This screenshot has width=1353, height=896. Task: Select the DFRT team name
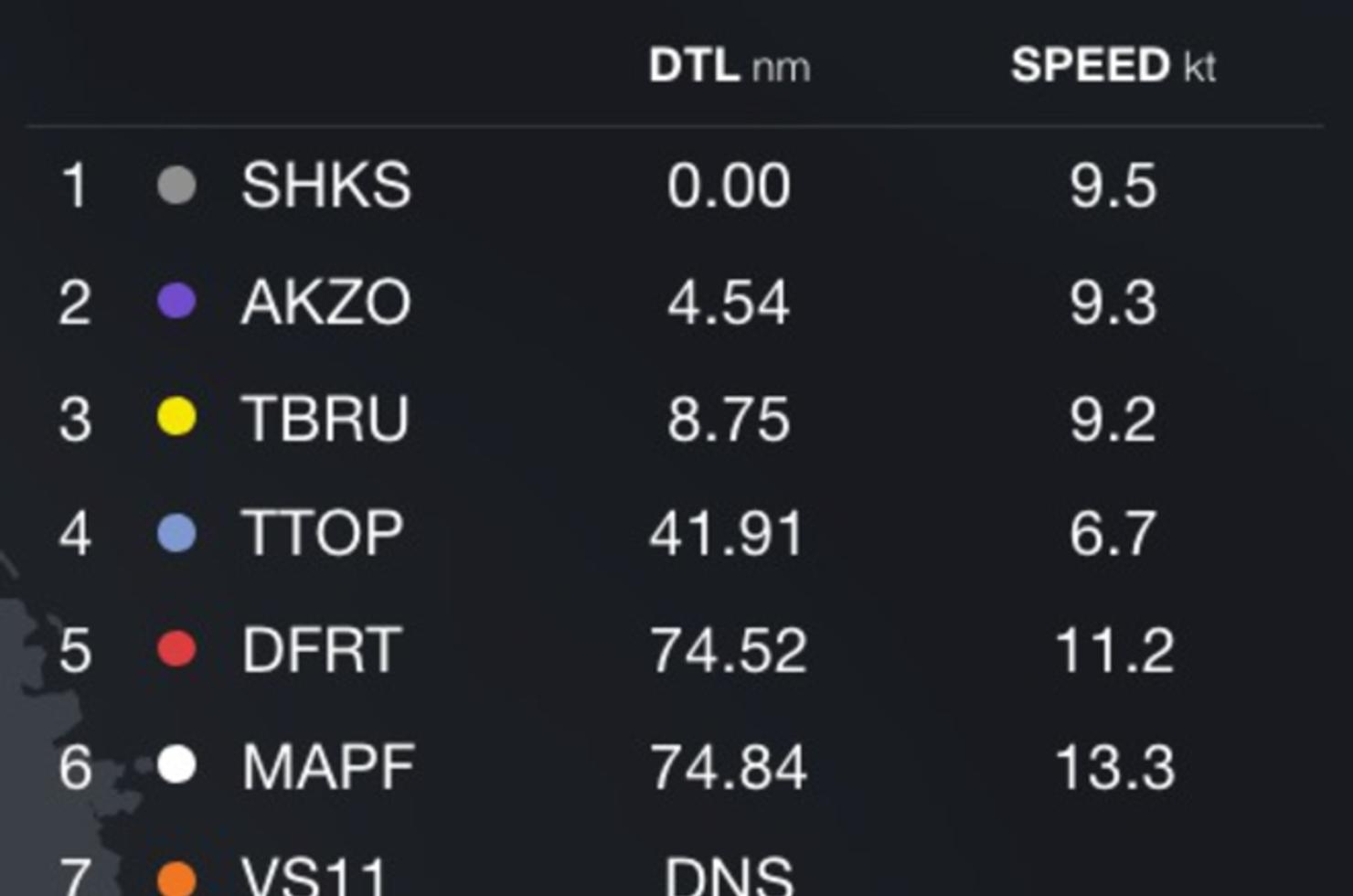[x=321, y=650]
